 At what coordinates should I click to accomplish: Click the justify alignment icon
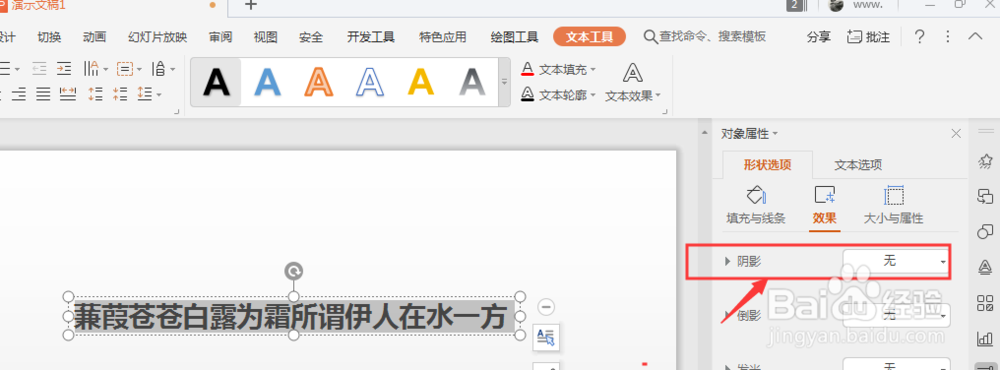click(43, 94)
